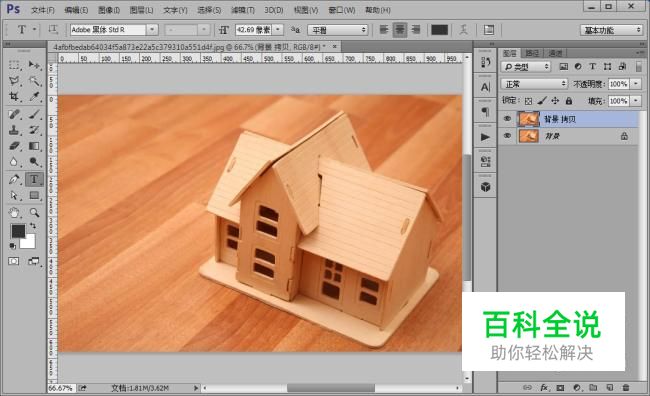Turn layer filtering on or off switch
This screenshot has height=396, width=650.
point(639,66)
